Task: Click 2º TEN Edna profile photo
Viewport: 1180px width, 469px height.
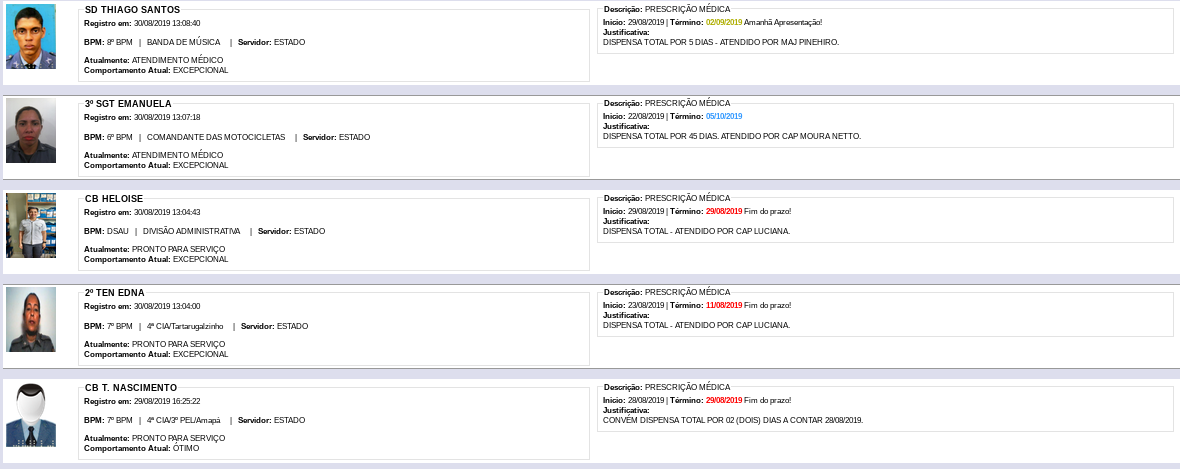Action: coord(31,319)
